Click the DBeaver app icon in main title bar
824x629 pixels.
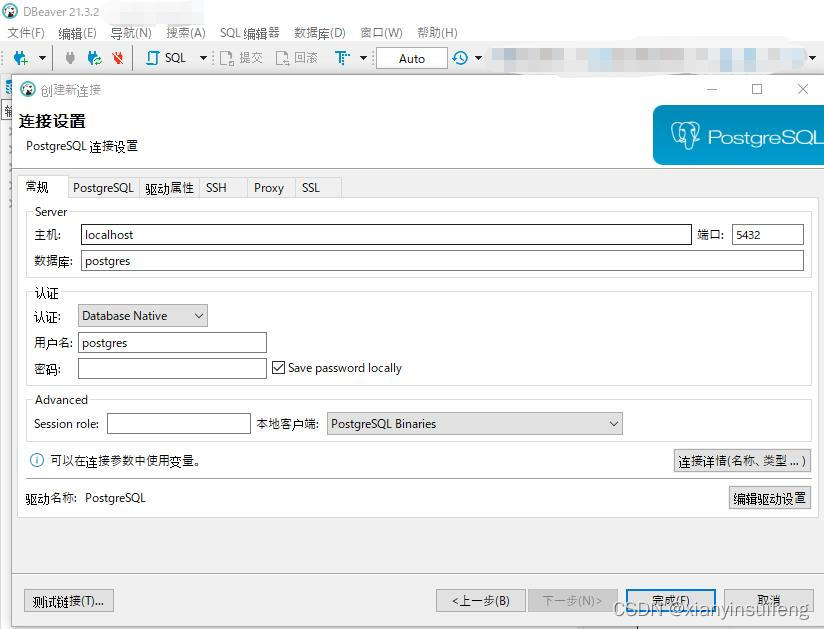(10, 11)
